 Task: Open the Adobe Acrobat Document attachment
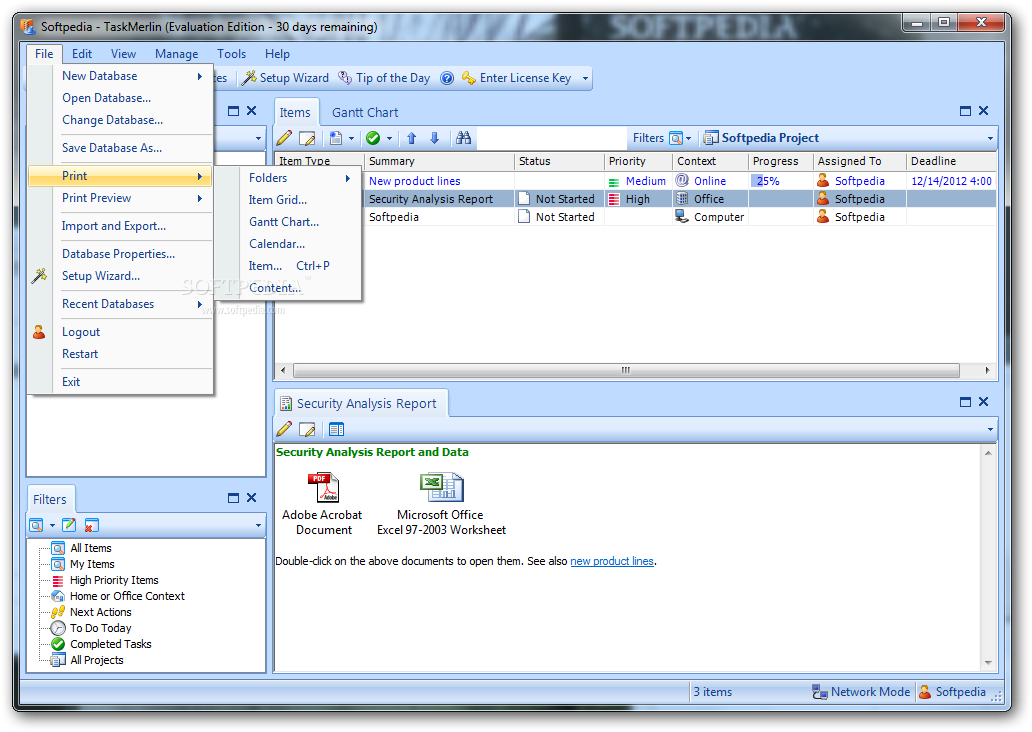point(322,504)
